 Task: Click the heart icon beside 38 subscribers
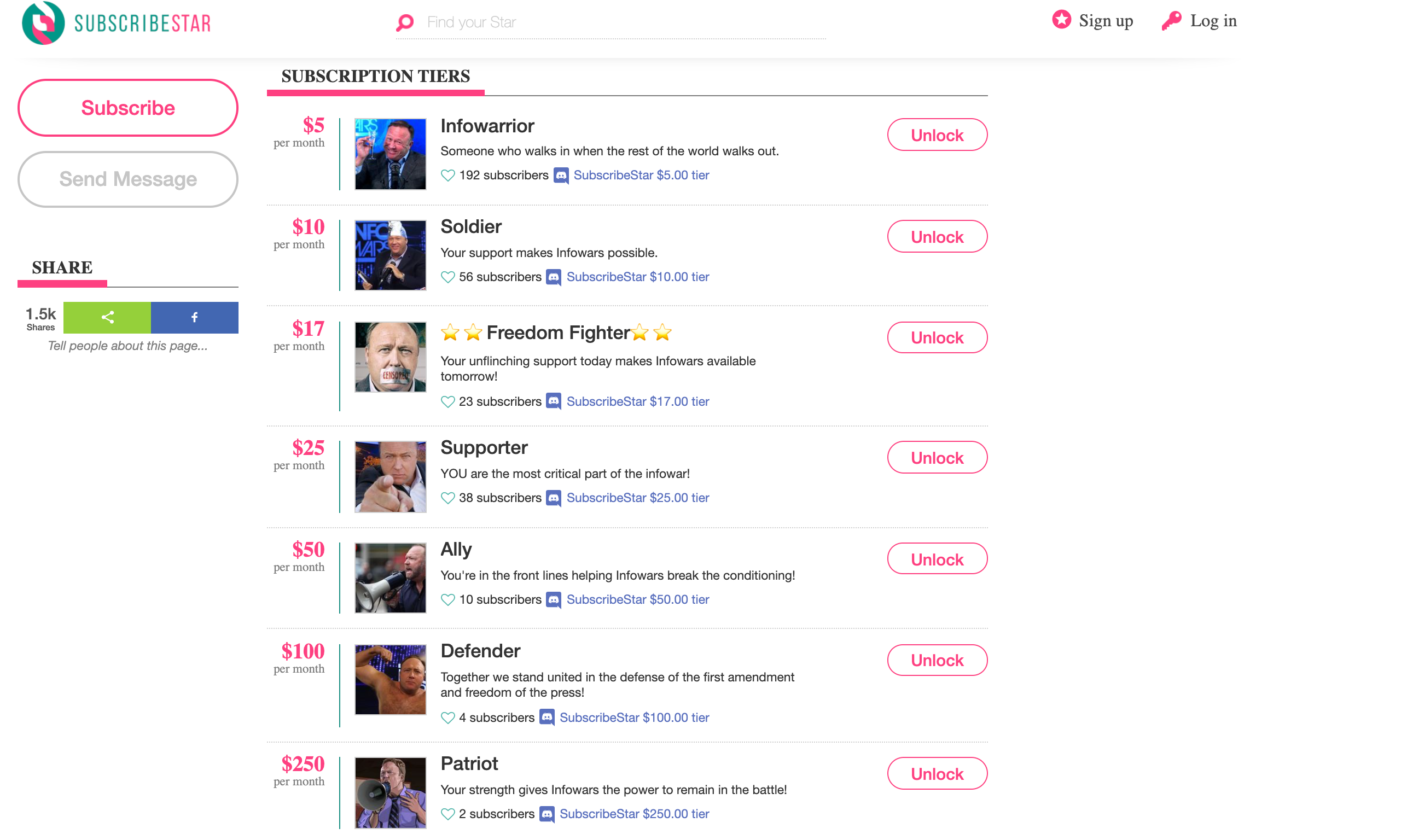click(x=447, y=498)
